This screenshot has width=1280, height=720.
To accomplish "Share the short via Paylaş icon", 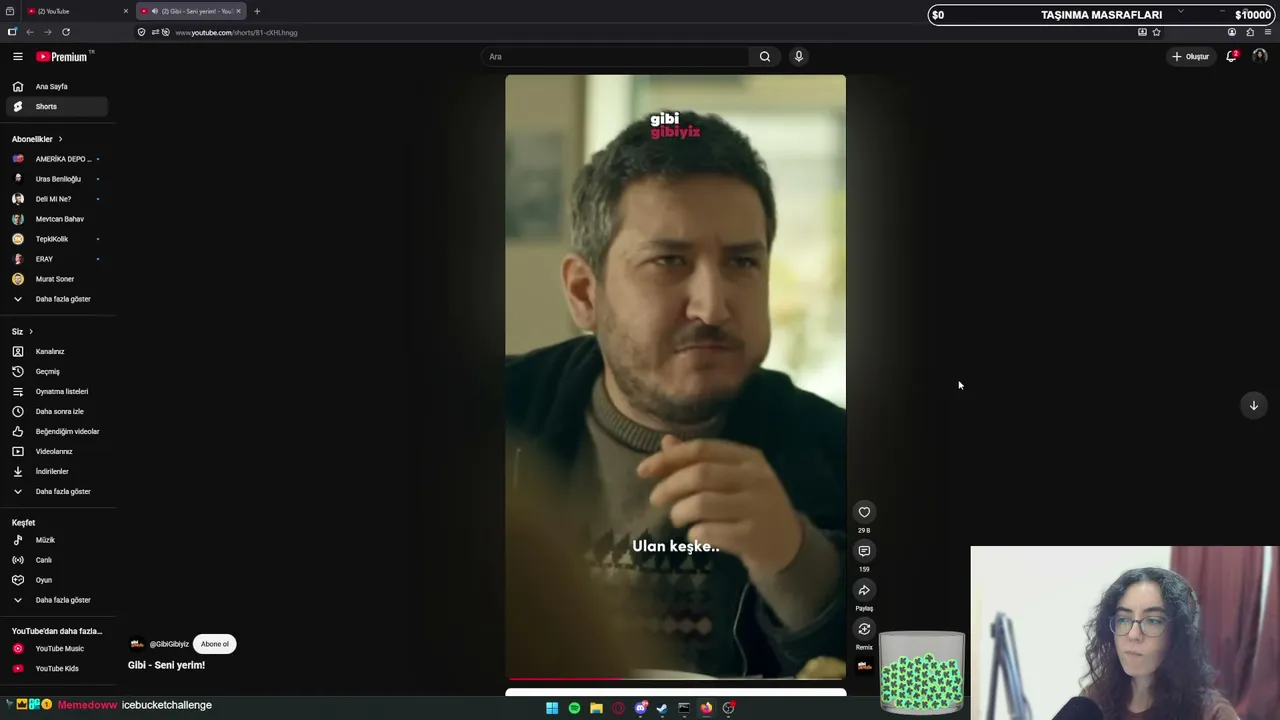I will [864, 590].
